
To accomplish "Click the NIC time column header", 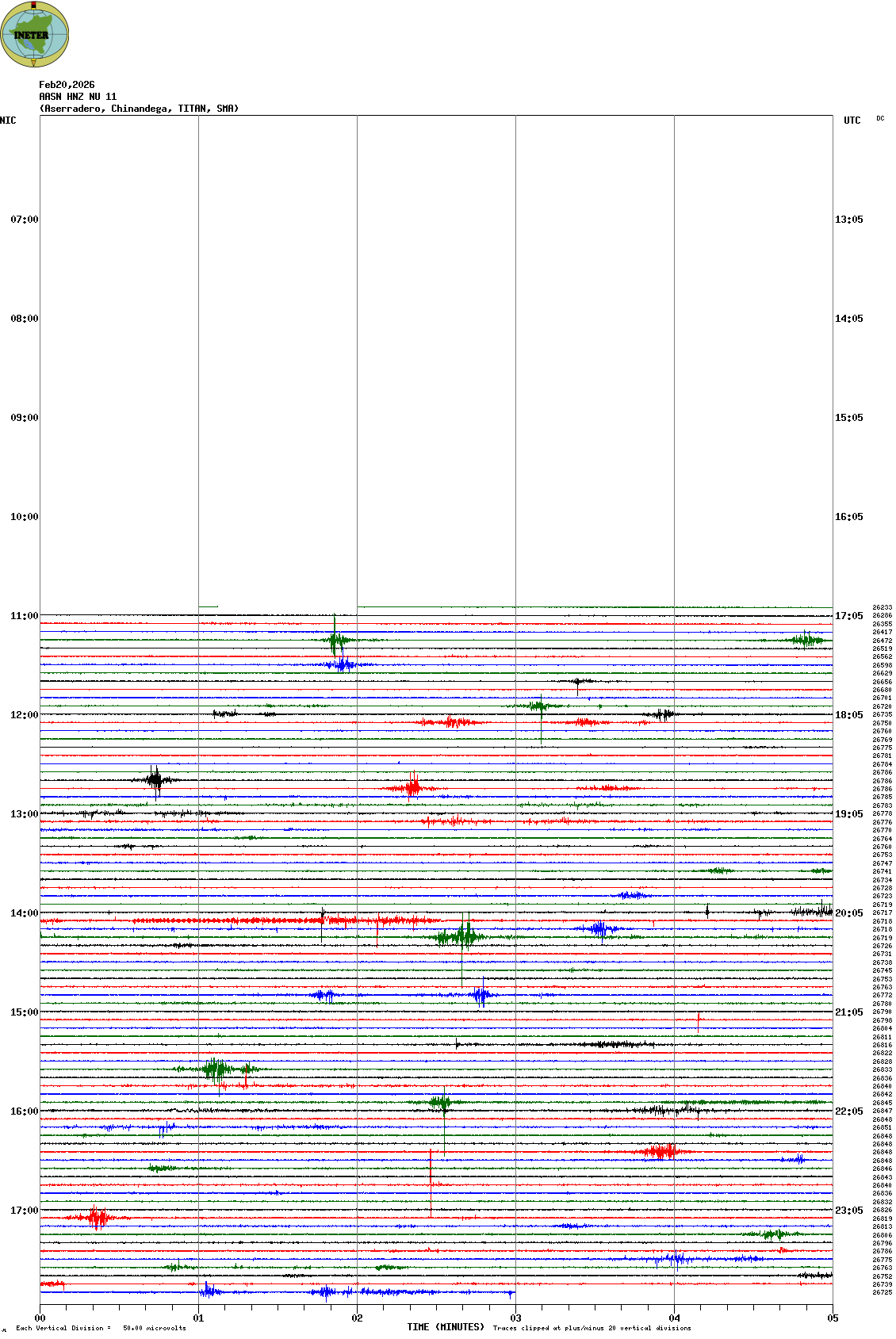I will (x=8, y=121).
